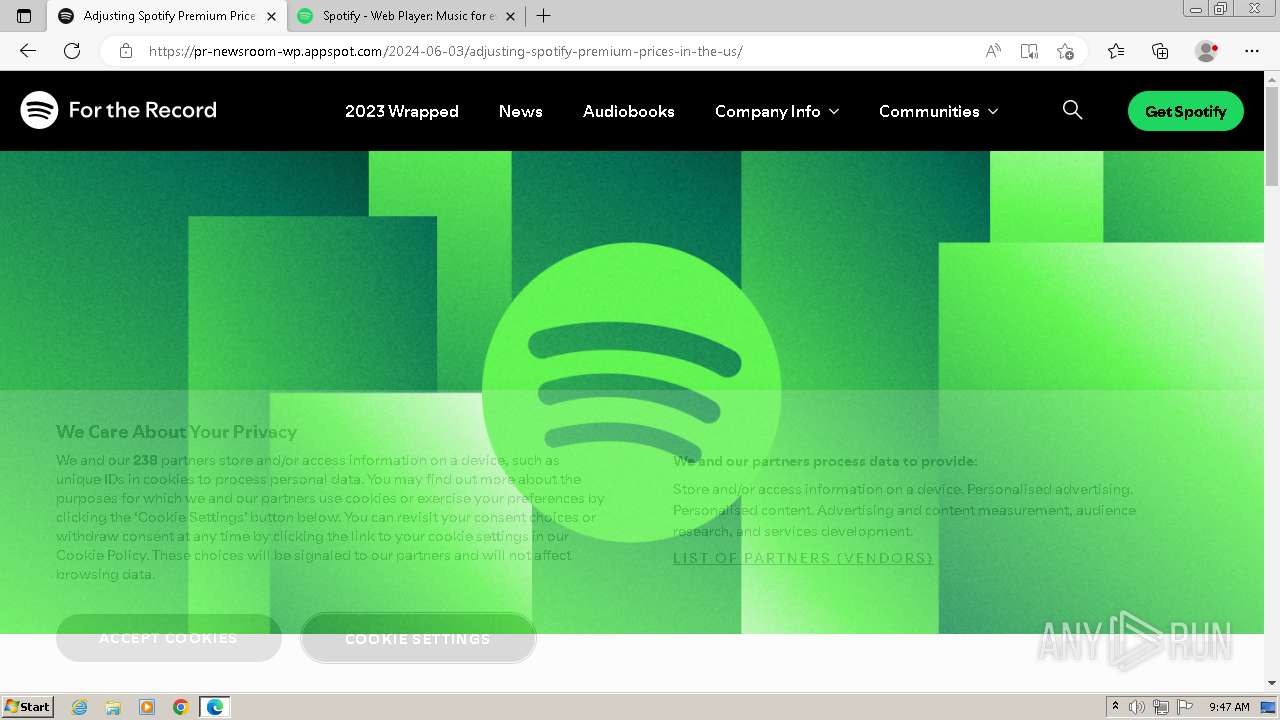Click the Spotify For the Record logo

(x=118, y=110)
